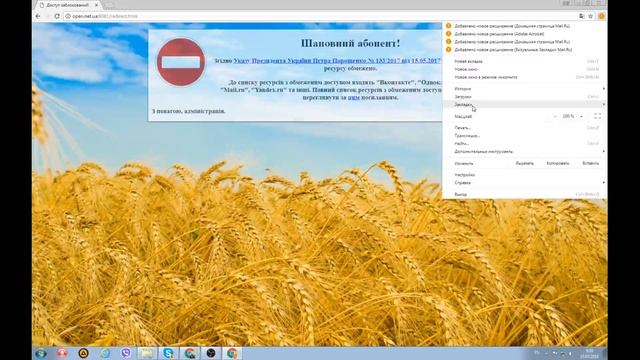Click the 'цим' link in blocked notice
Image resolution: width=640 pixels, height=360 pixels.
(353, 98)
